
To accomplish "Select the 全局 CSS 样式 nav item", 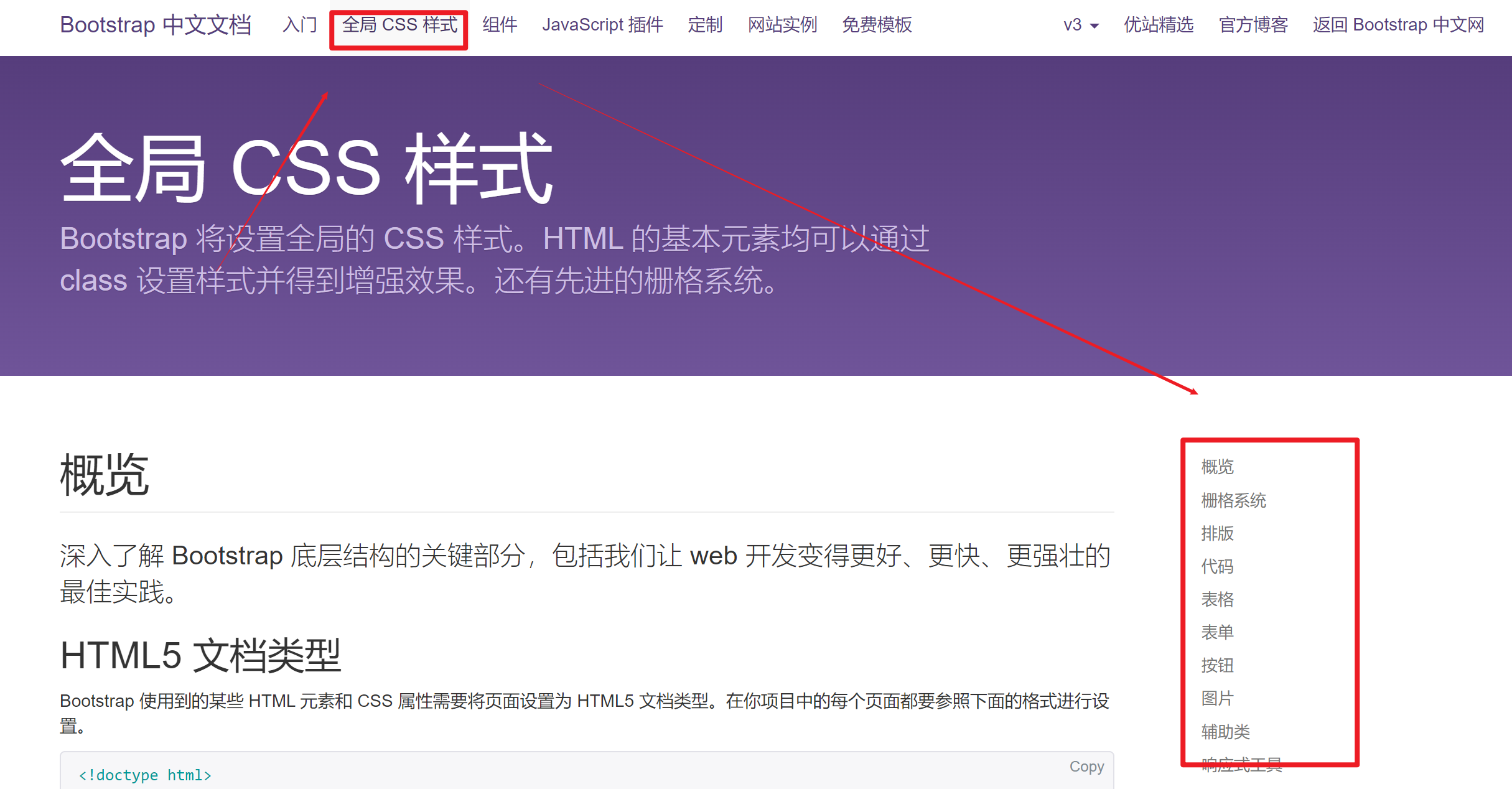I will [399, 25].
